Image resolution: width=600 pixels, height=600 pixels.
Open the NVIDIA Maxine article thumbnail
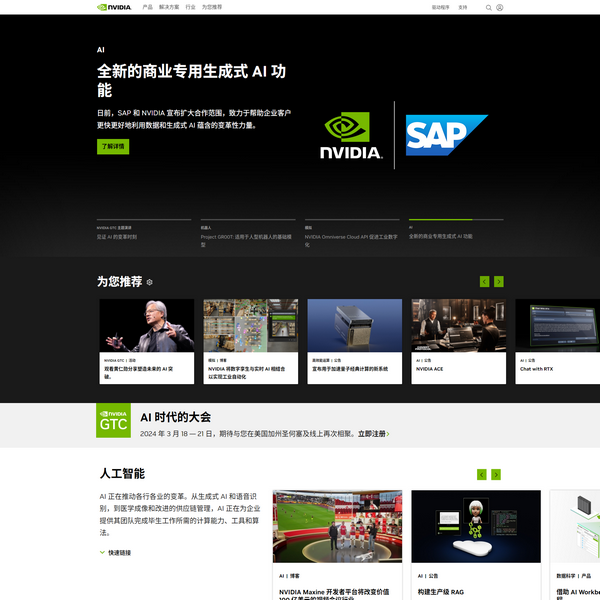click(x=337, y=527)
